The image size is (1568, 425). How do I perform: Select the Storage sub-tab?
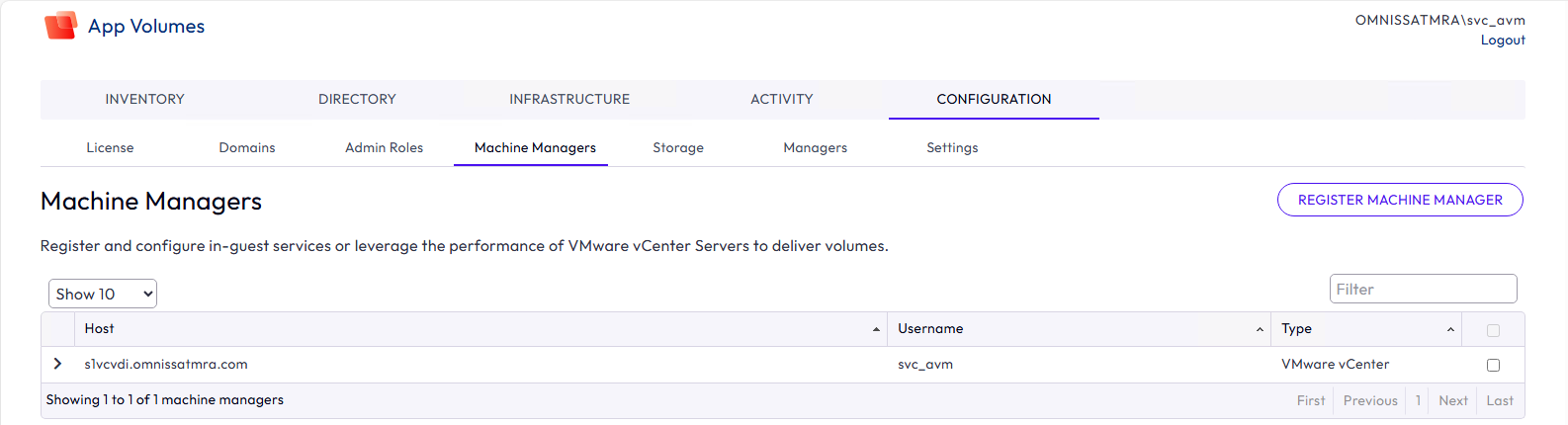[x=678, y=147]
